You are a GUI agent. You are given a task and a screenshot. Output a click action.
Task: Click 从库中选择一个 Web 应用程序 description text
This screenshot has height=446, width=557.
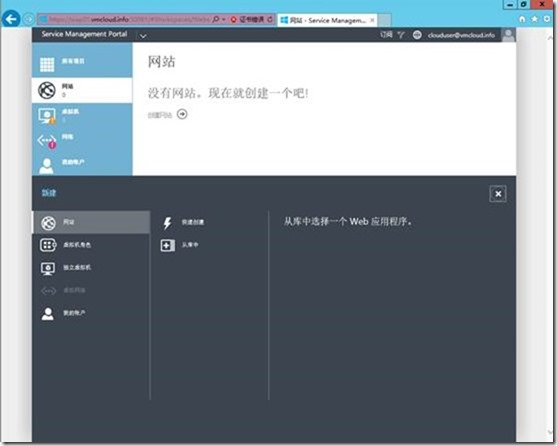[348, 222]
